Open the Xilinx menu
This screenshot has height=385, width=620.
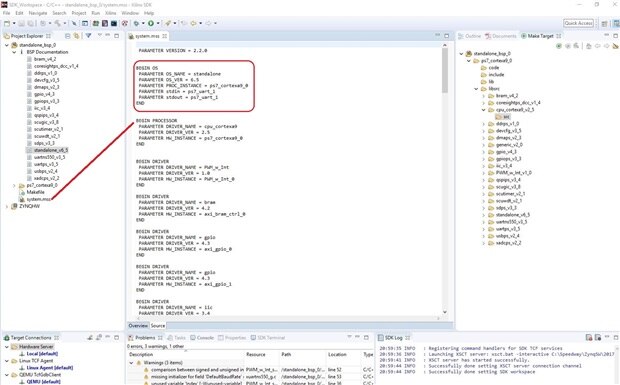pyautogui.click(x=110, y=13)
